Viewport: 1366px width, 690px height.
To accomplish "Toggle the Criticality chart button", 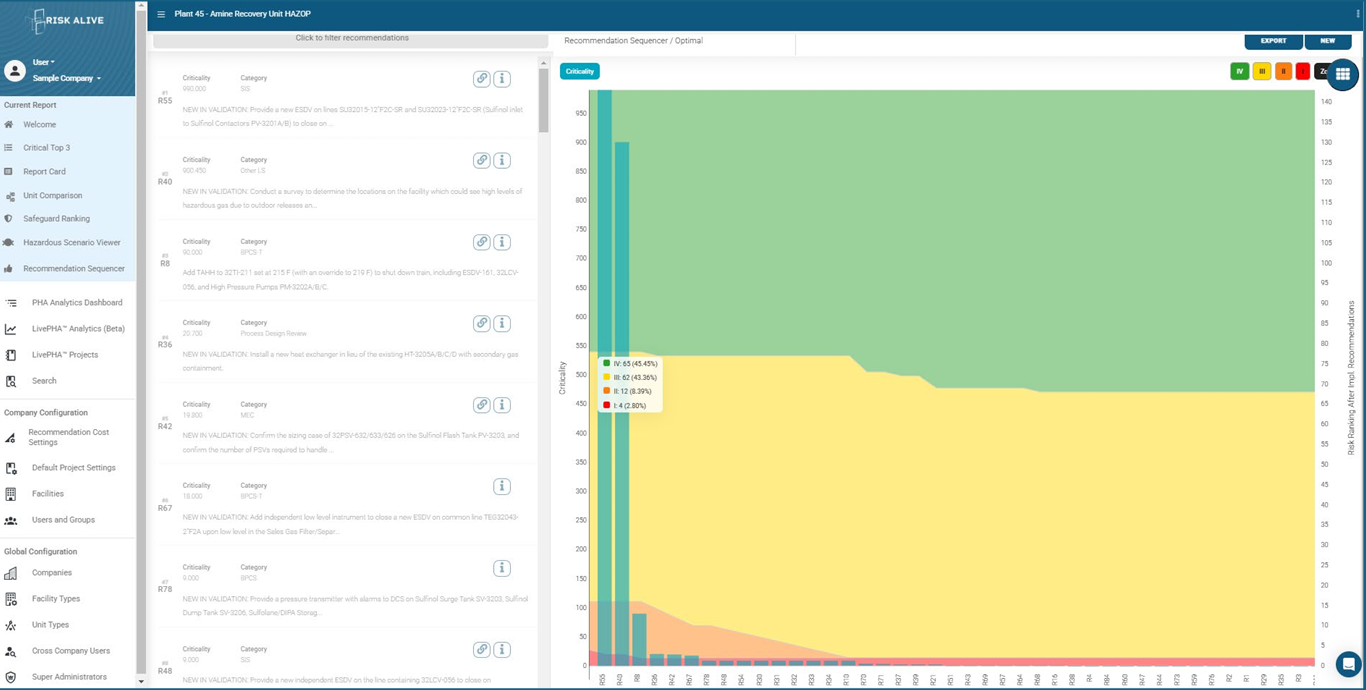I will coord(579,71).
